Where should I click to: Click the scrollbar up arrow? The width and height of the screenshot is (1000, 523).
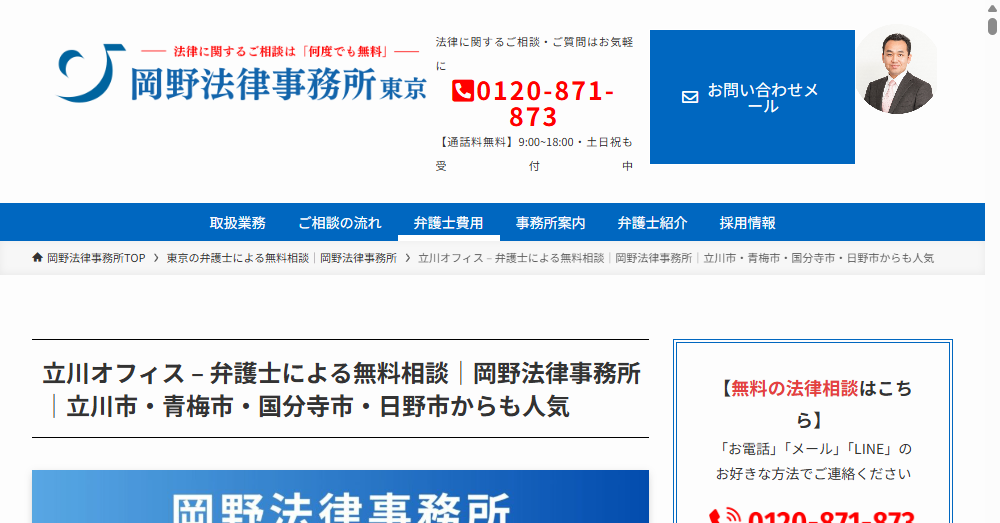tap(991, 7)
